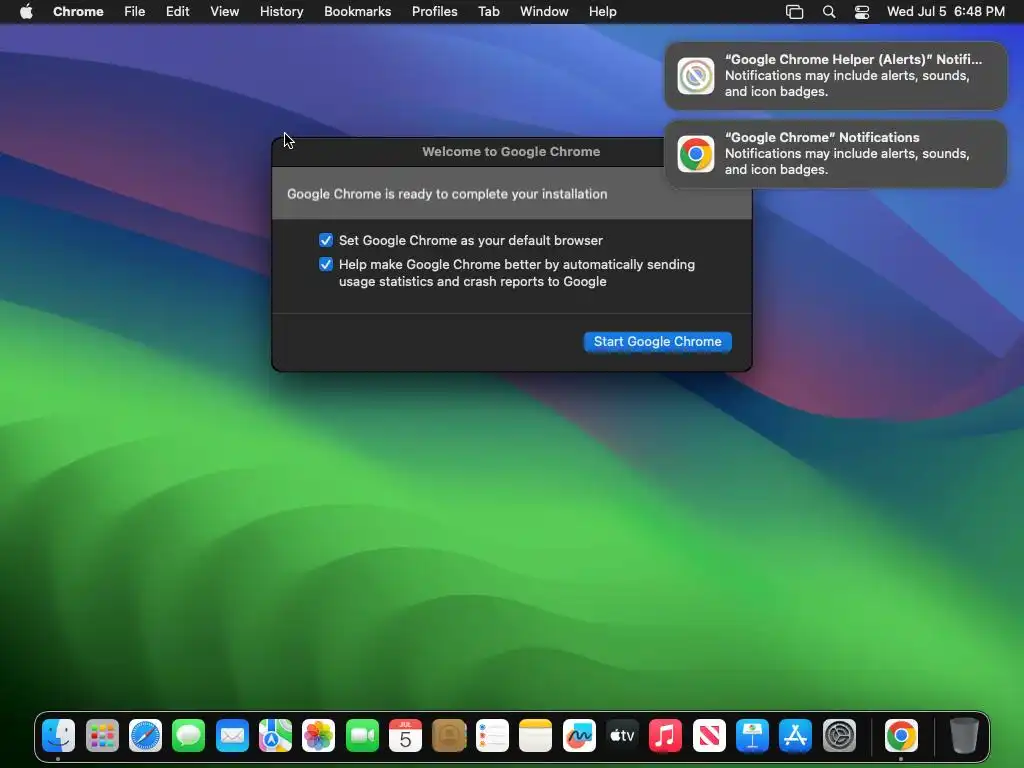Open the Bookmarks menu
Image resolution: width=1024 pixels, height=768 pixels.
[x=358, y=12]
